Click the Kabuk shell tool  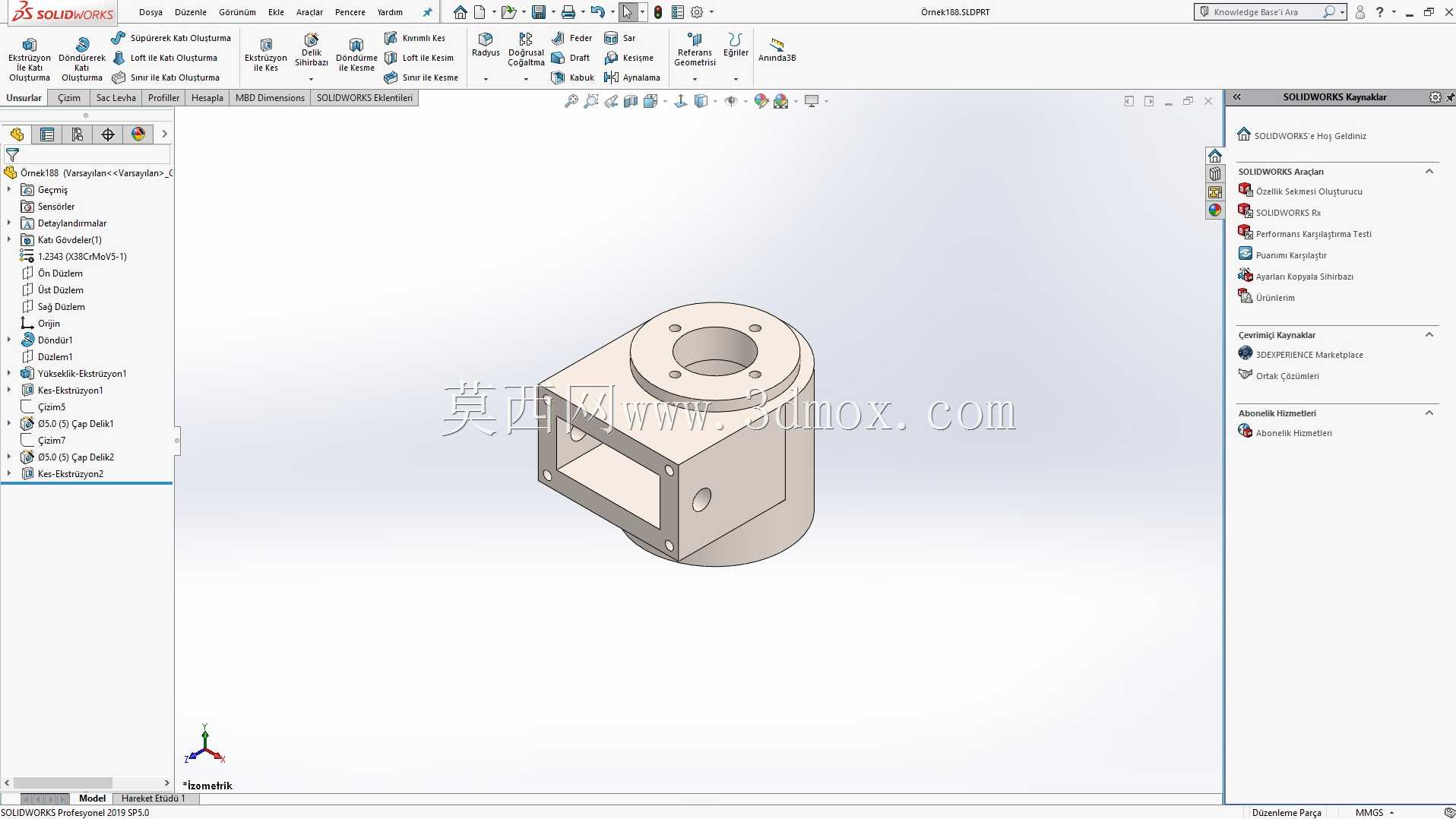click(x=572, y=77)
